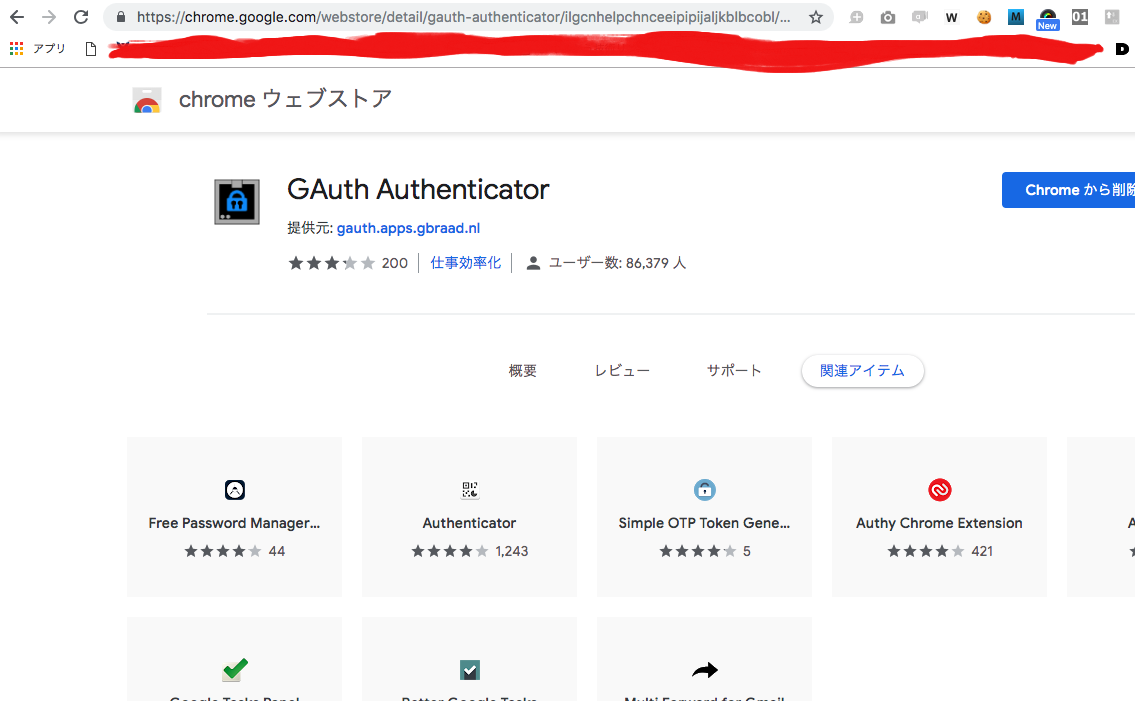
Task: Open Multi Forward for Gmail arrow icon
Action: (x=704, y=670)
